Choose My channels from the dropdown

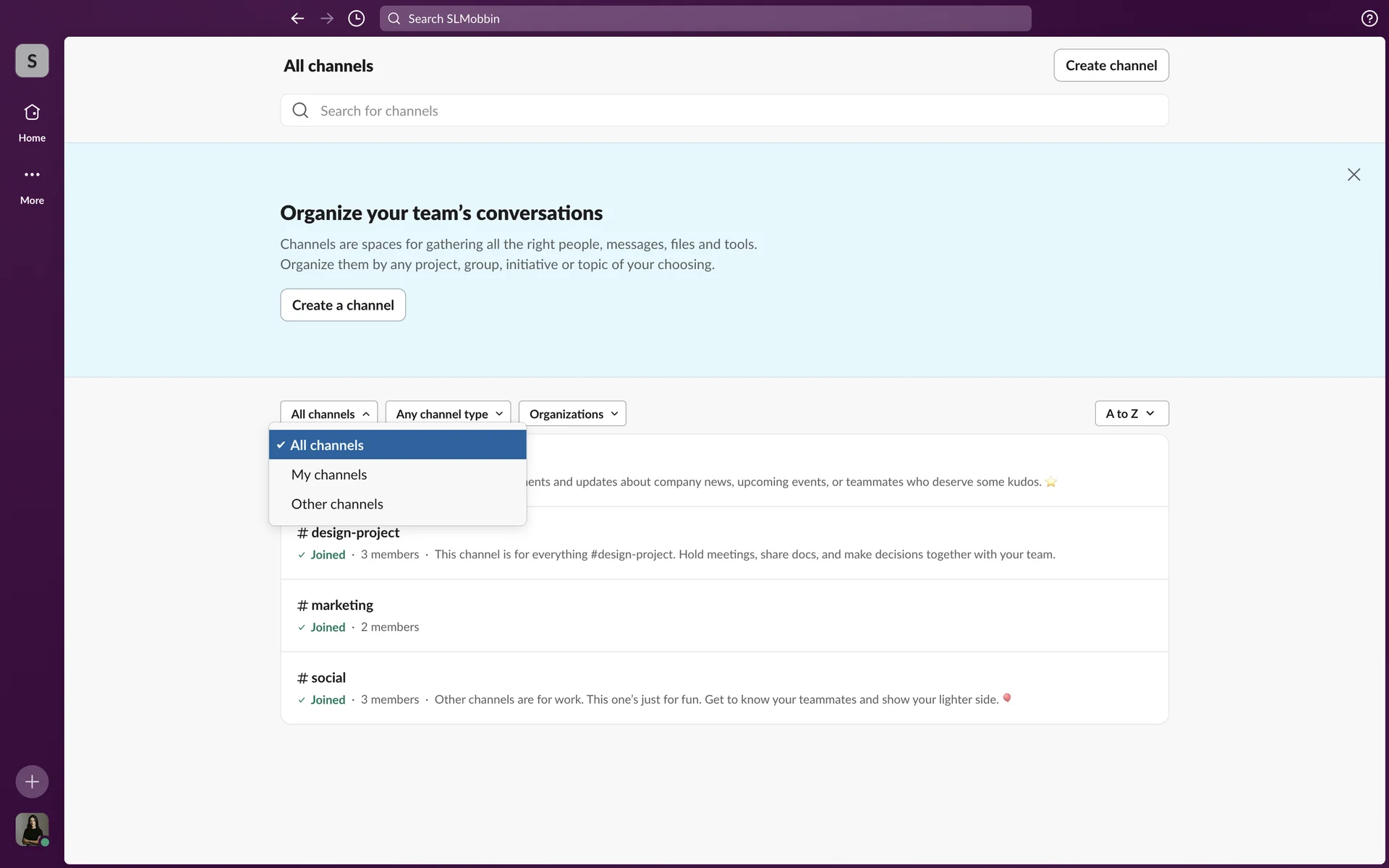329,475
